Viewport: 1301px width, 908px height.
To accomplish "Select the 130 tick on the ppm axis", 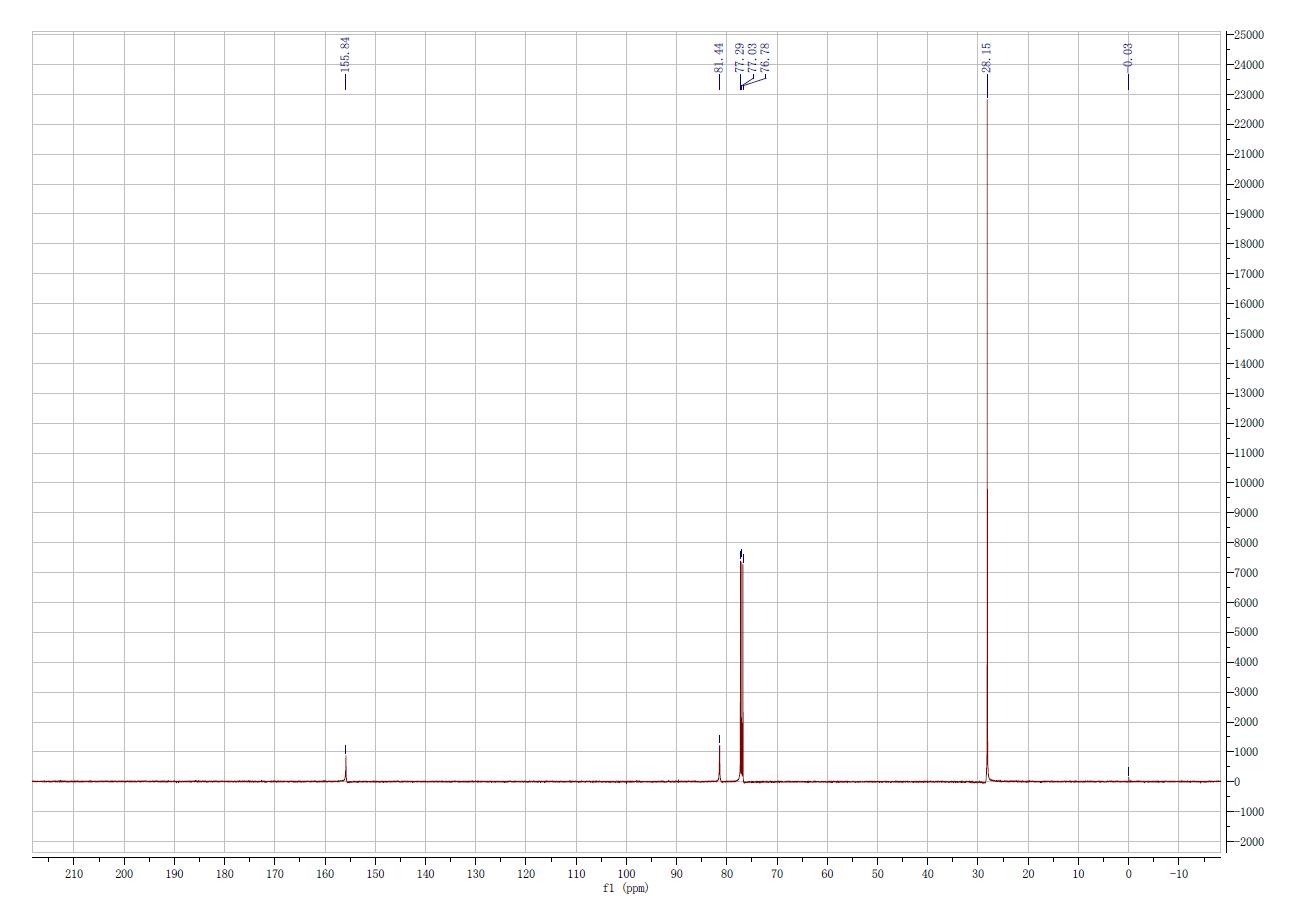I will point(476,874).
